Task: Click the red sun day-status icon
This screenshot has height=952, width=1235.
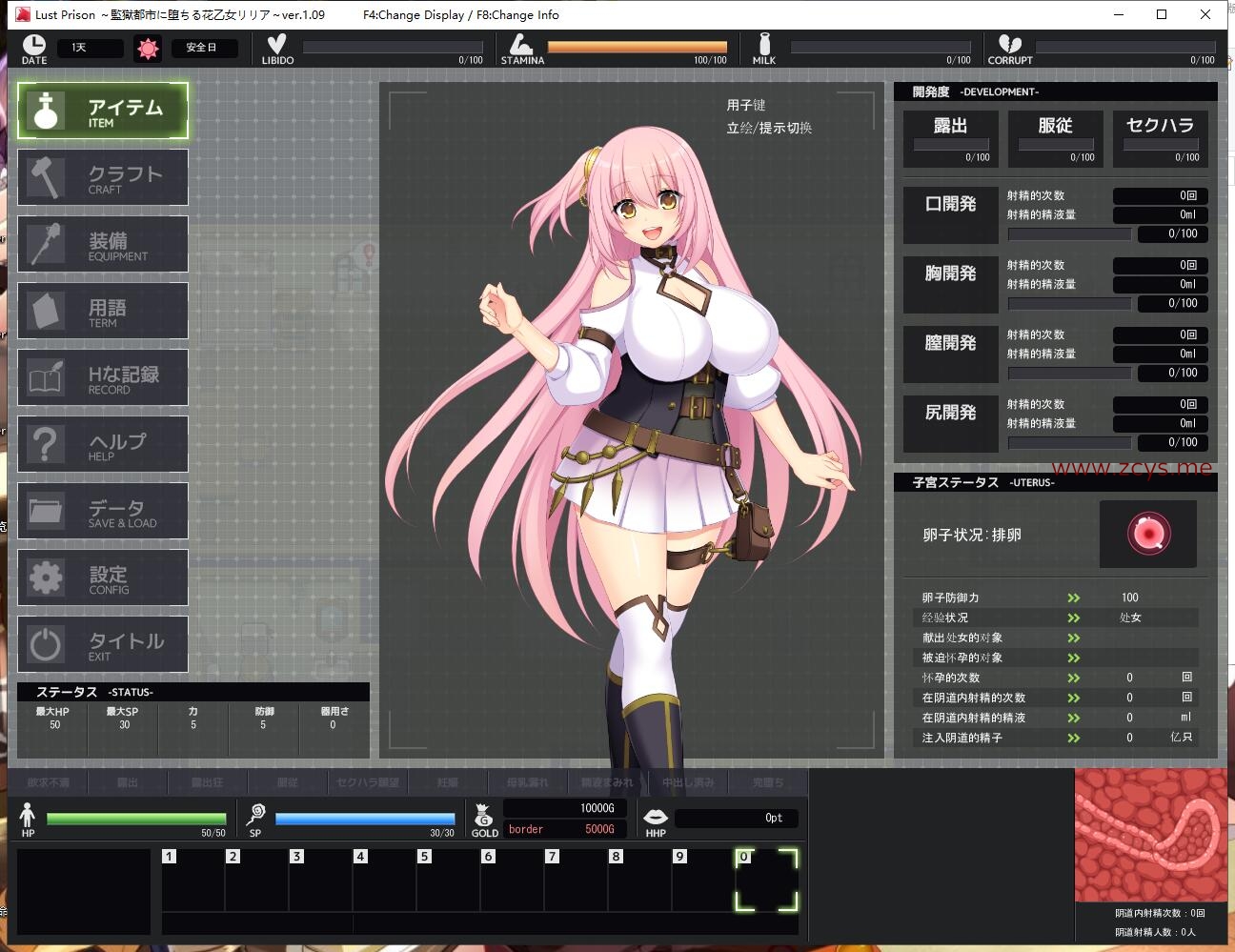Action: coord(148,48)
